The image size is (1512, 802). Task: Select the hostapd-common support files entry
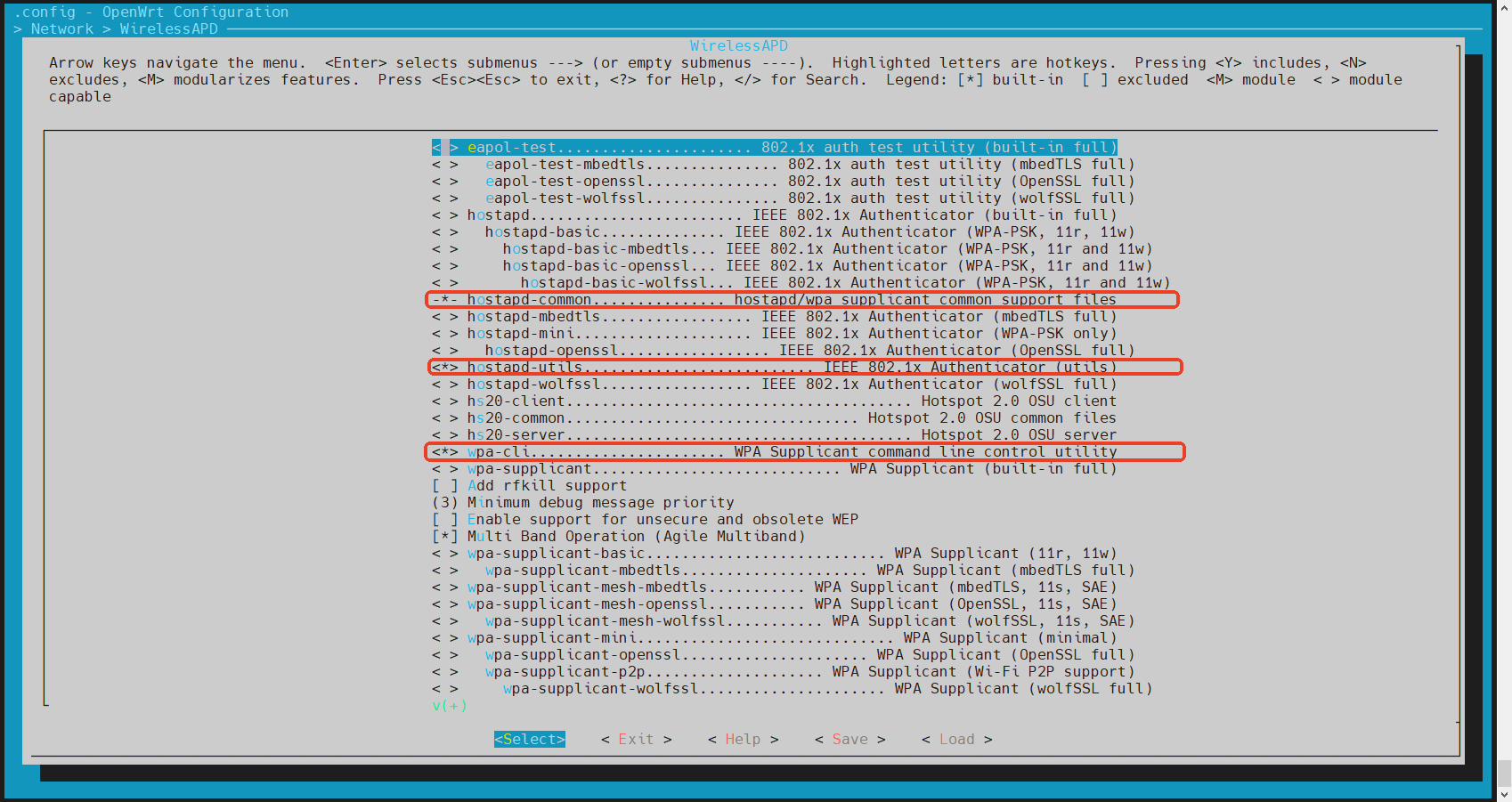click(791, 300)
